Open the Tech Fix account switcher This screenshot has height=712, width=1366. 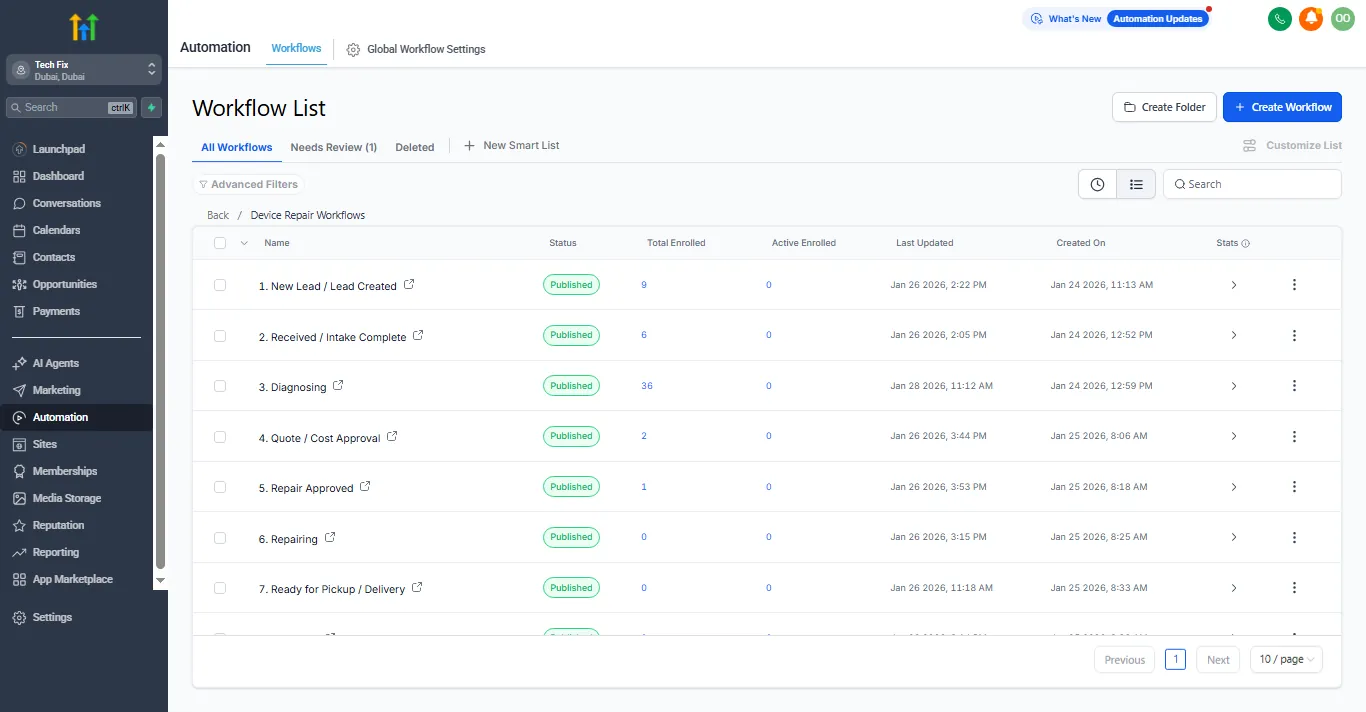(x=84, y=70)
